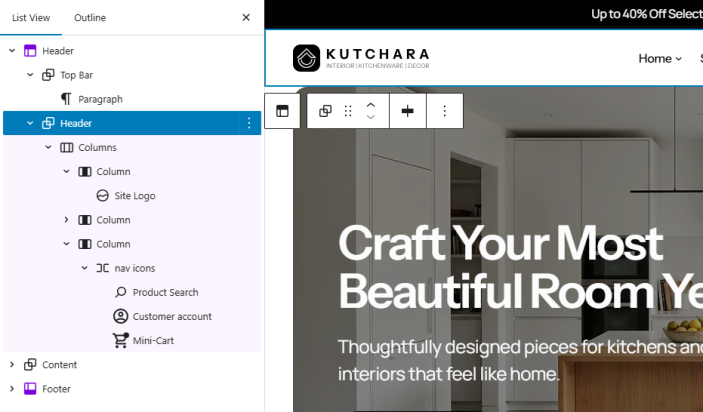Image resolution: width=703 pixels, height=412 pixels.
Task: Click the Paragraph pilcrow icon
Action: [66, 99]
